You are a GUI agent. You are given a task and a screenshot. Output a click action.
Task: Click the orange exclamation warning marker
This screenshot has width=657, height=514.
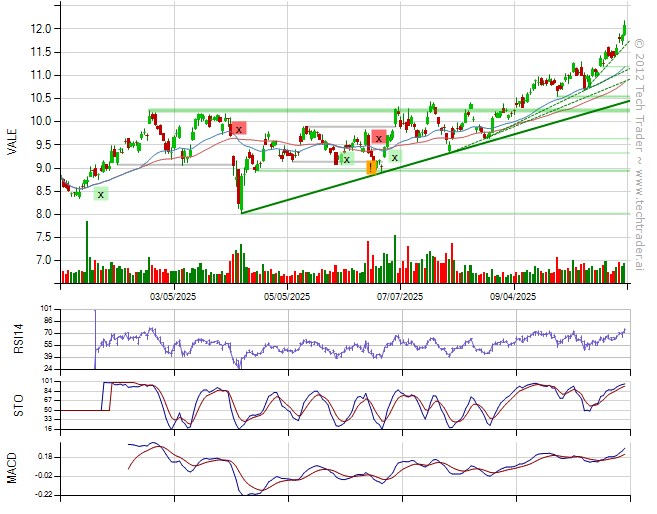pyautogui.click(x=371, y=168)
